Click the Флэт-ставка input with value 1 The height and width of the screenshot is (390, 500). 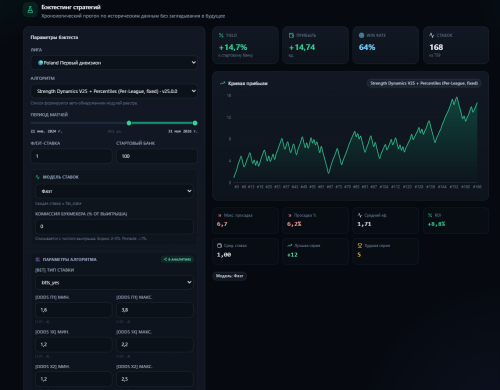pos(71,156)
